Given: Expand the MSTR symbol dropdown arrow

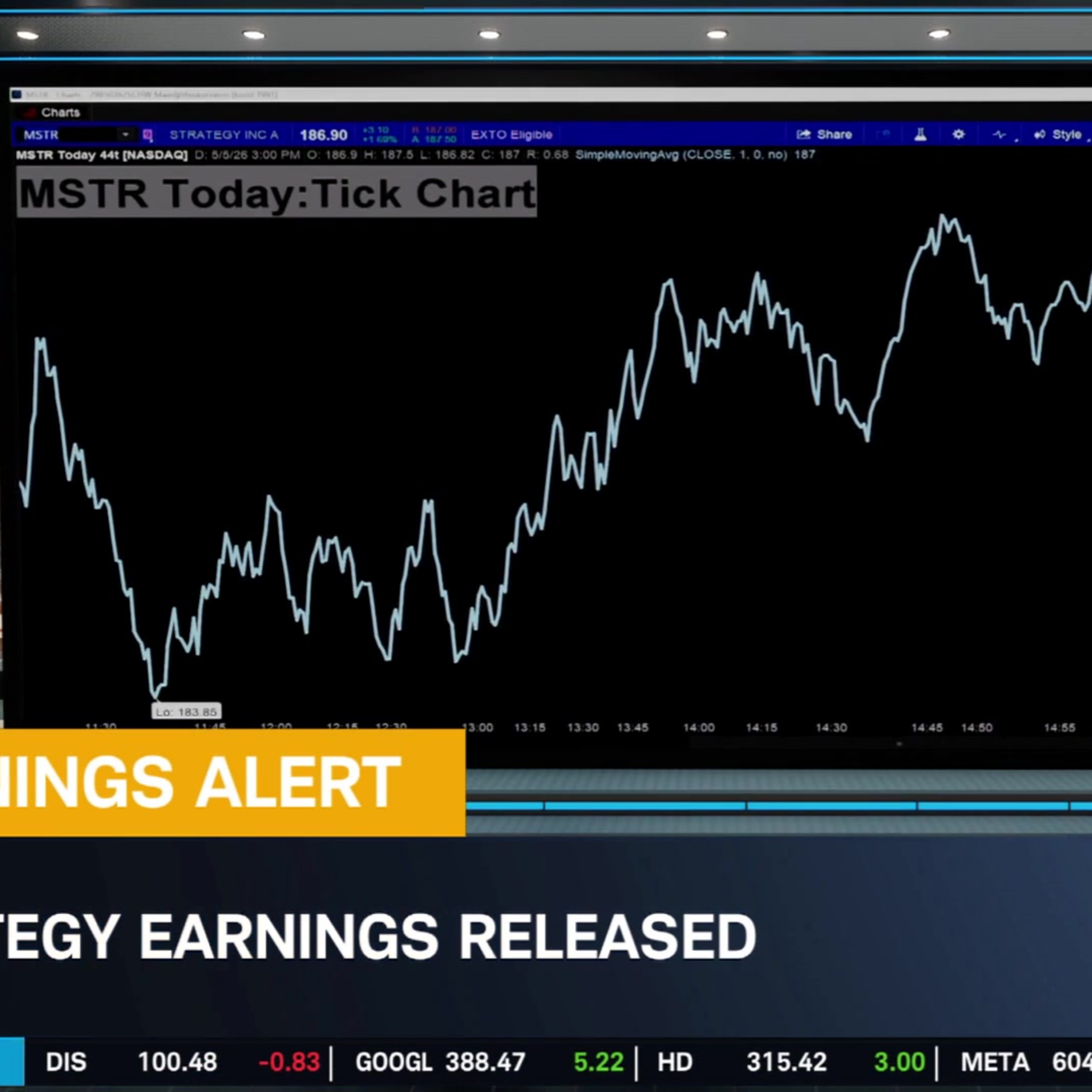Looking at the screenshot, I should pyautogui.click(x=126, y=135).
